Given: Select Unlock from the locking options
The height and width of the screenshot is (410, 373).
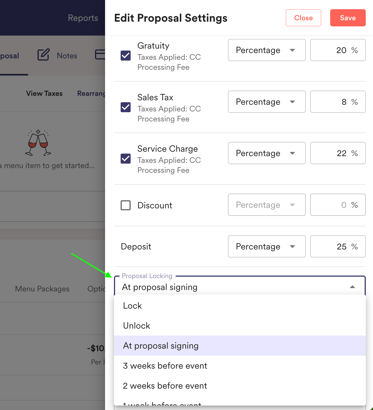Looking at the screenshot, I should point(240,326).
